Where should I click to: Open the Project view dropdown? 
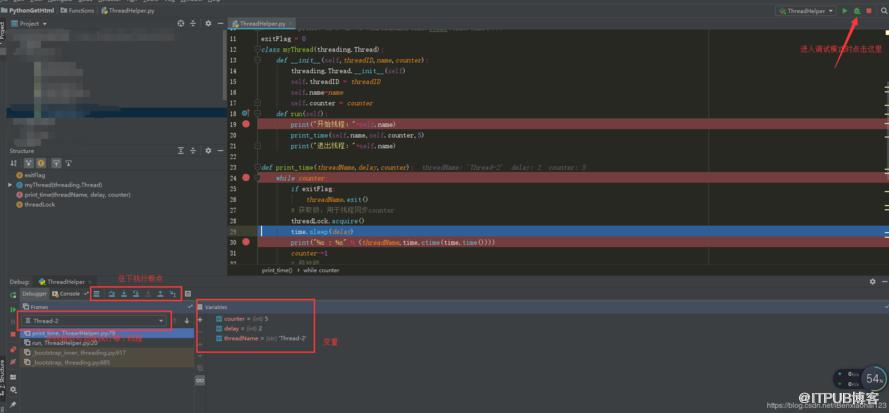pos(29,24)
